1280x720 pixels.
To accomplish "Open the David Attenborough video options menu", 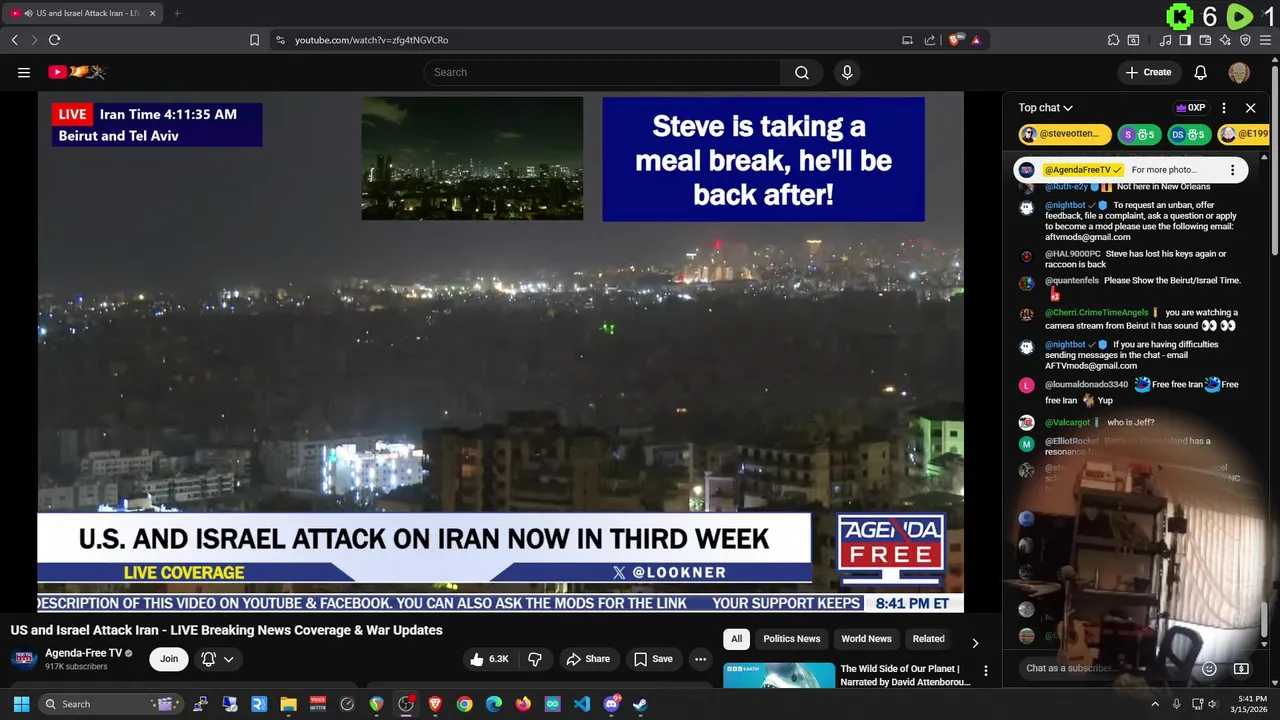I will coord(985,671).
